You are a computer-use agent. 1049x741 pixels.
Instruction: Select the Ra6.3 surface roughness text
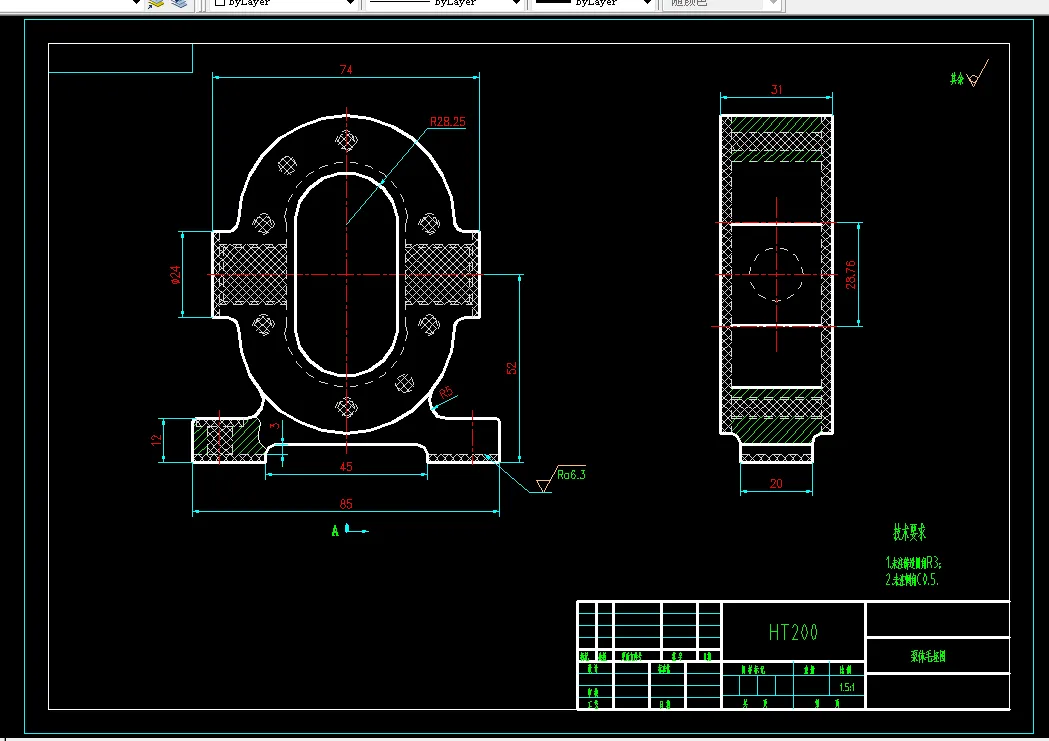[x=571, y=475]
